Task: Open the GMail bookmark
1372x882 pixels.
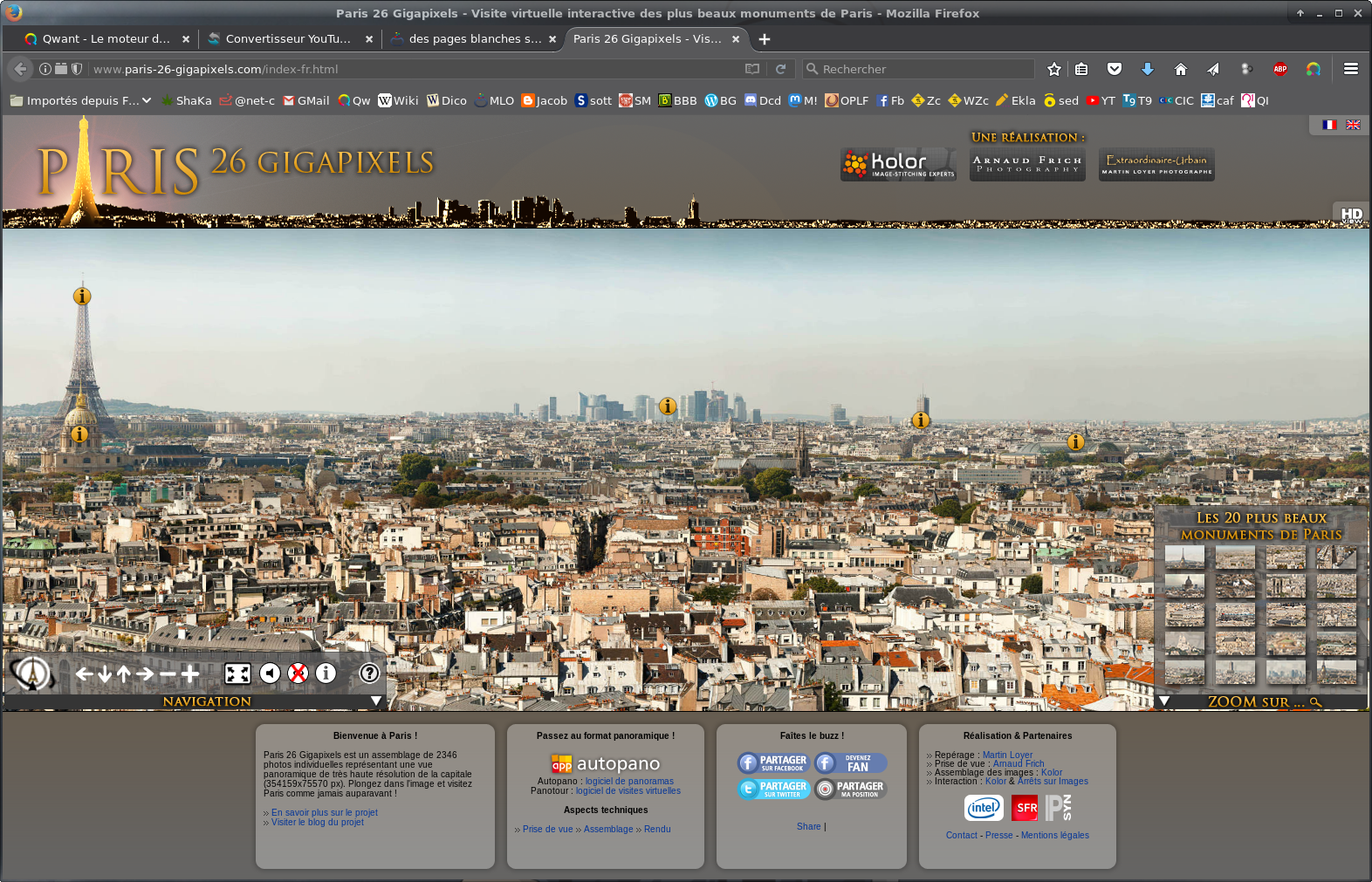Action: (x=306, y=100)
